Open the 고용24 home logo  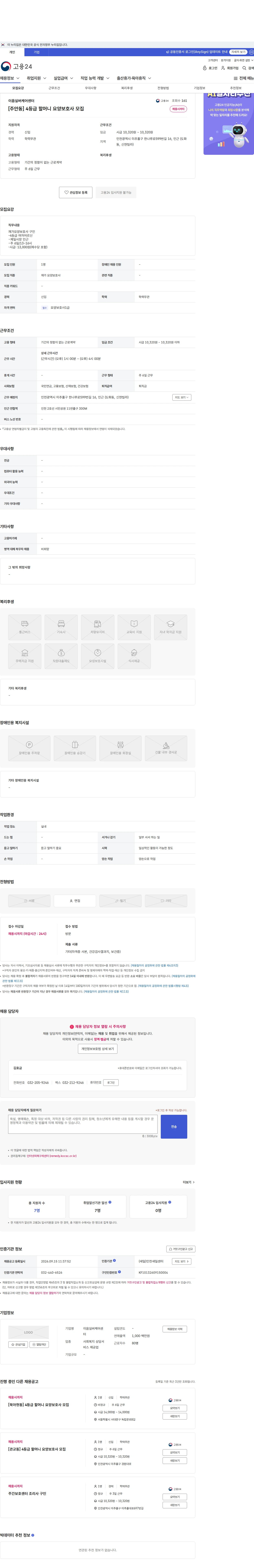(x=16, y=66)
